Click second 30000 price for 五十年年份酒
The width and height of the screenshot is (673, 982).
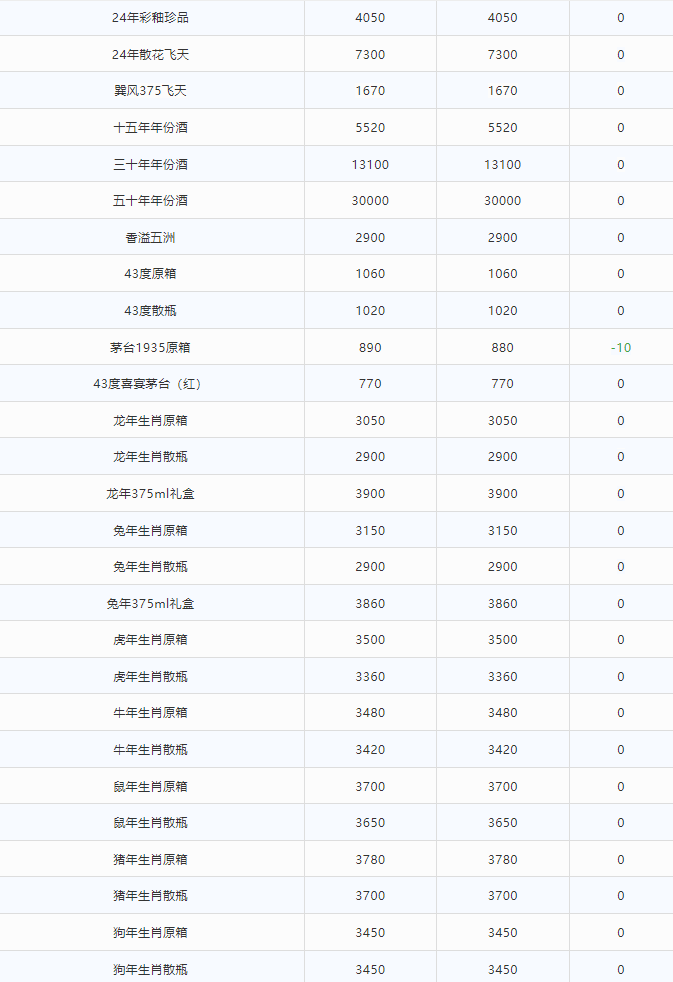pyautogui.click(x=503, y=201)
